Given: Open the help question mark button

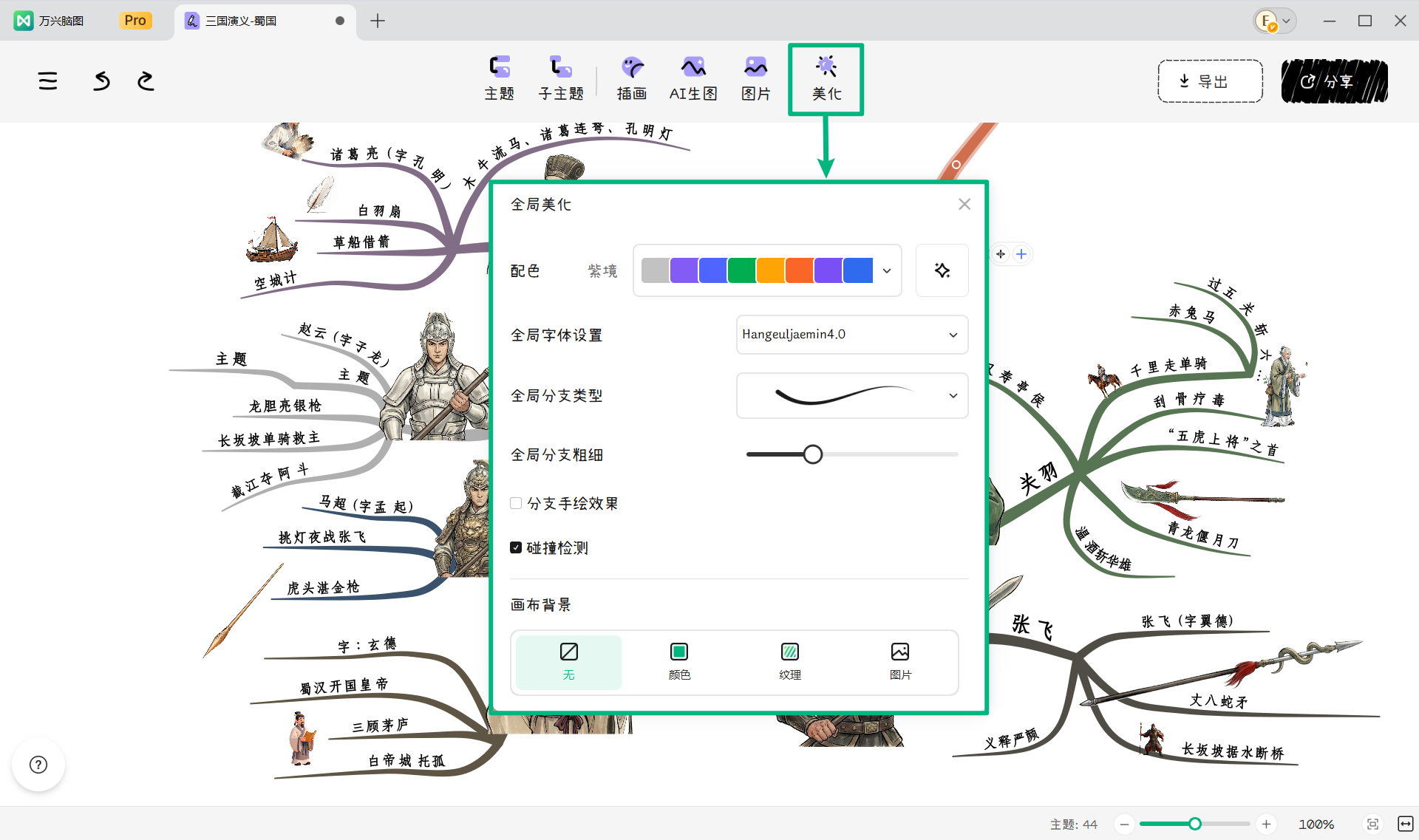Looking at the screenshot, I should [x=38, y=765].
